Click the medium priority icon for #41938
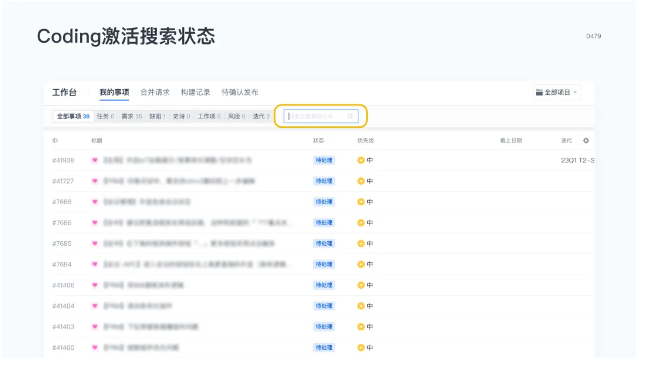The height and width of the screenshot is (388, 645). pyautogui.click(x=361, y=160)
